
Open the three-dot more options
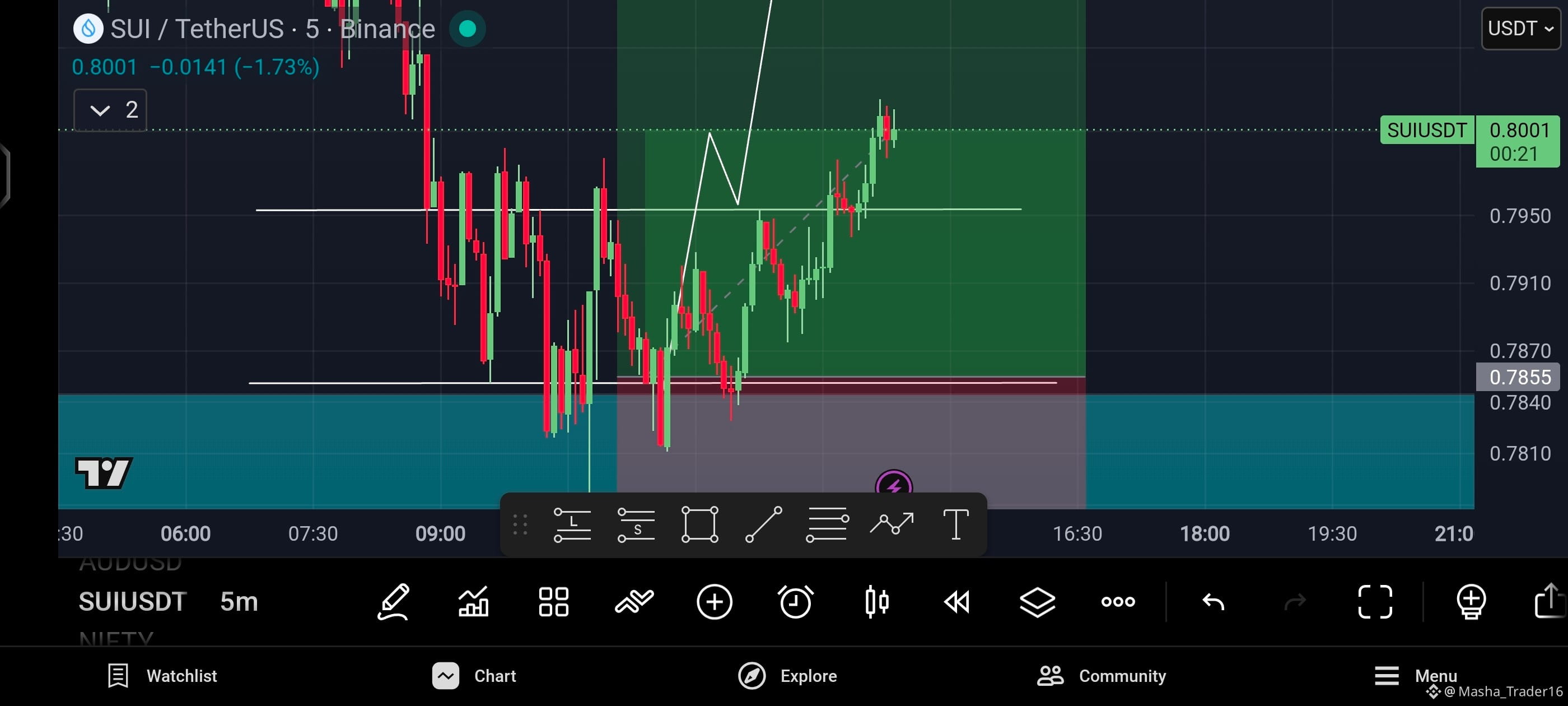coord(1118,602)
